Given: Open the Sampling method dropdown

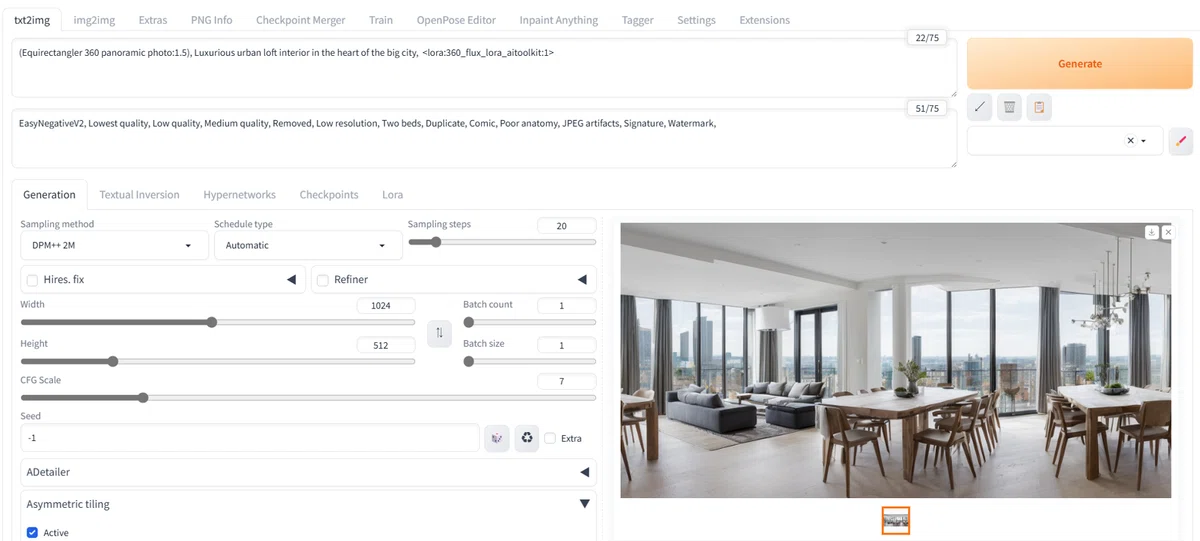Looking at the screenshot, I should tap(114, 245).
